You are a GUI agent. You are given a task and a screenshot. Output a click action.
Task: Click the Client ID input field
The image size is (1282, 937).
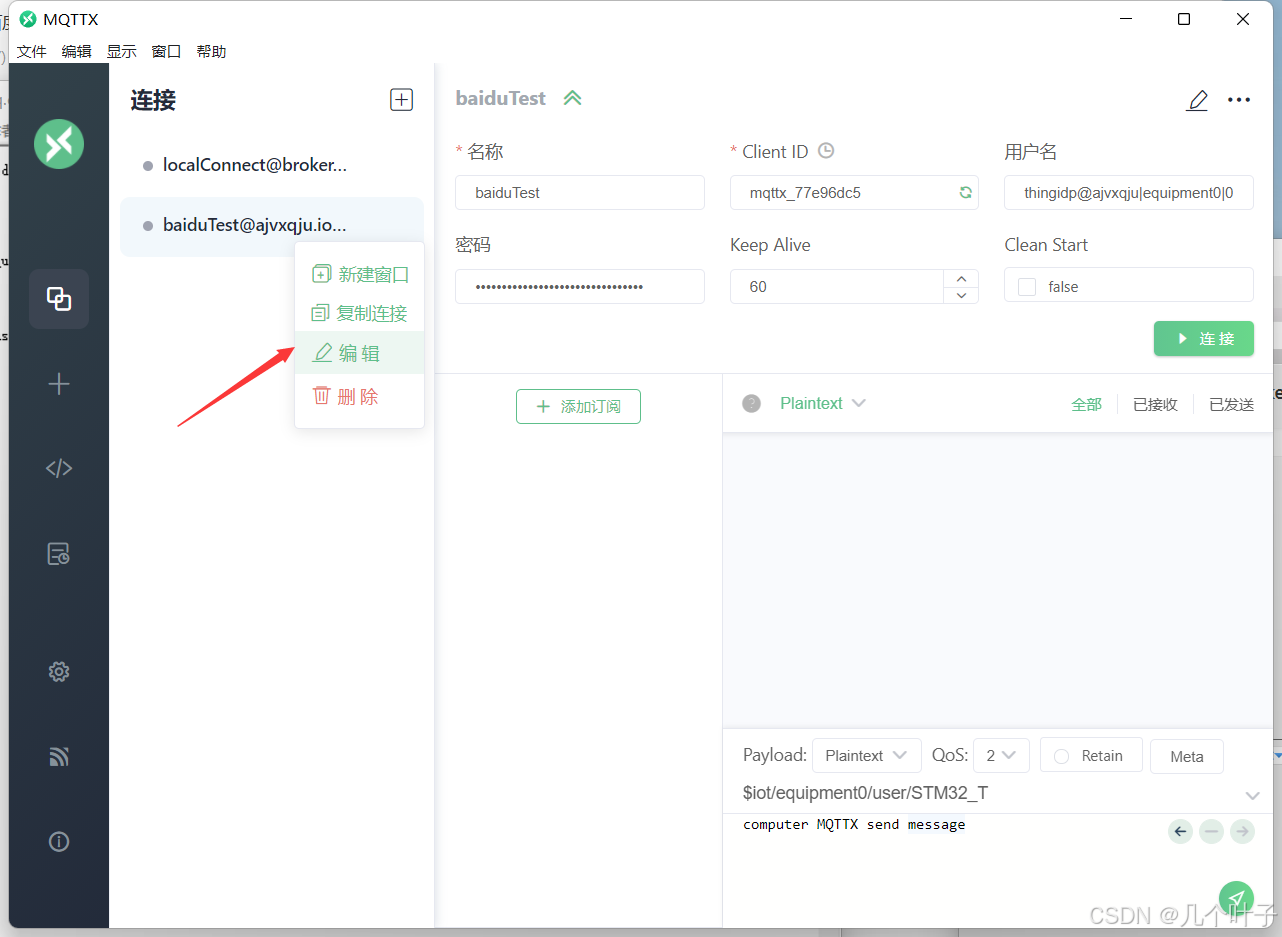pyautogui.click(x=854, y=193)
